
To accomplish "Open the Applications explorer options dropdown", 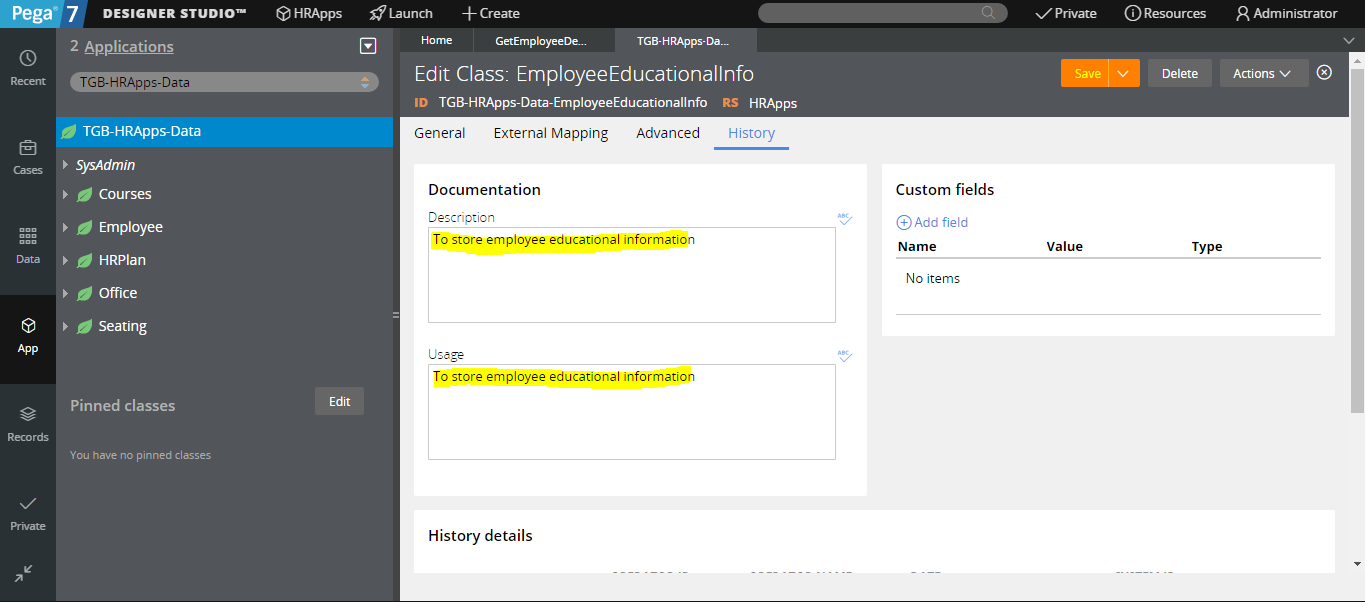I will [x=368, y=46].
